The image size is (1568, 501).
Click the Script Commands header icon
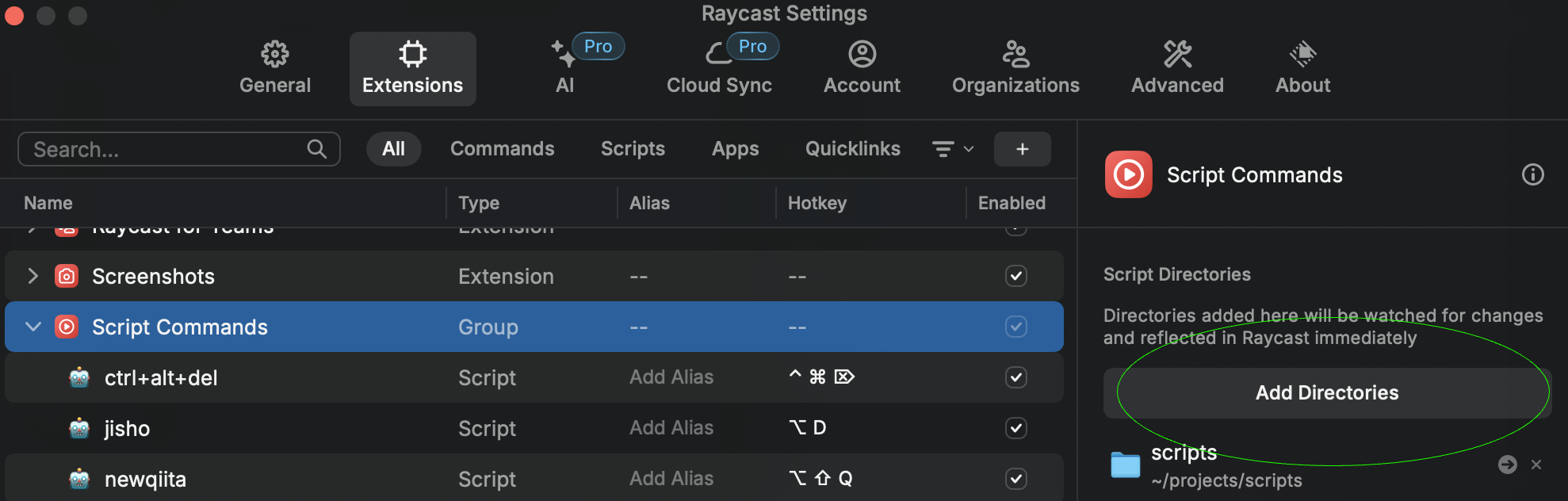coord(1129,174)
